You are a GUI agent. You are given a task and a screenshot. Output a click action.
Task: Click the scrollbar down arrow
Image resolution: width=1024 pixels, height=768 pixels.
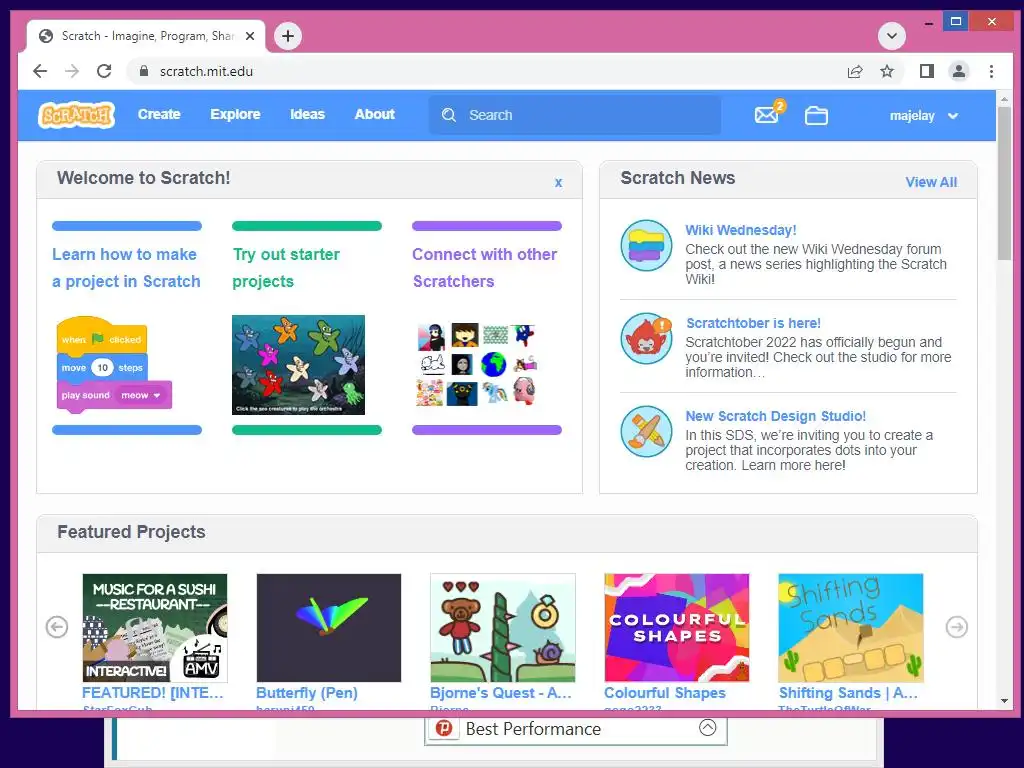[1004, 701]
